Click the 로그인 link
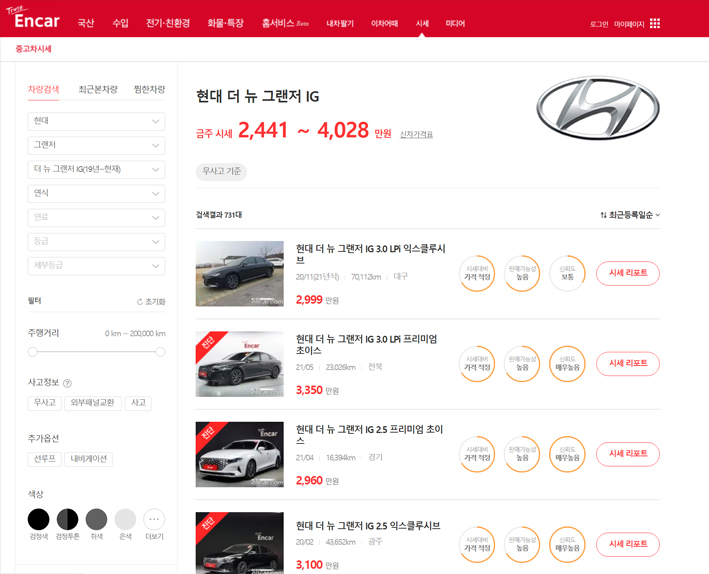The image size is (709, 574). tap(599, 24)
